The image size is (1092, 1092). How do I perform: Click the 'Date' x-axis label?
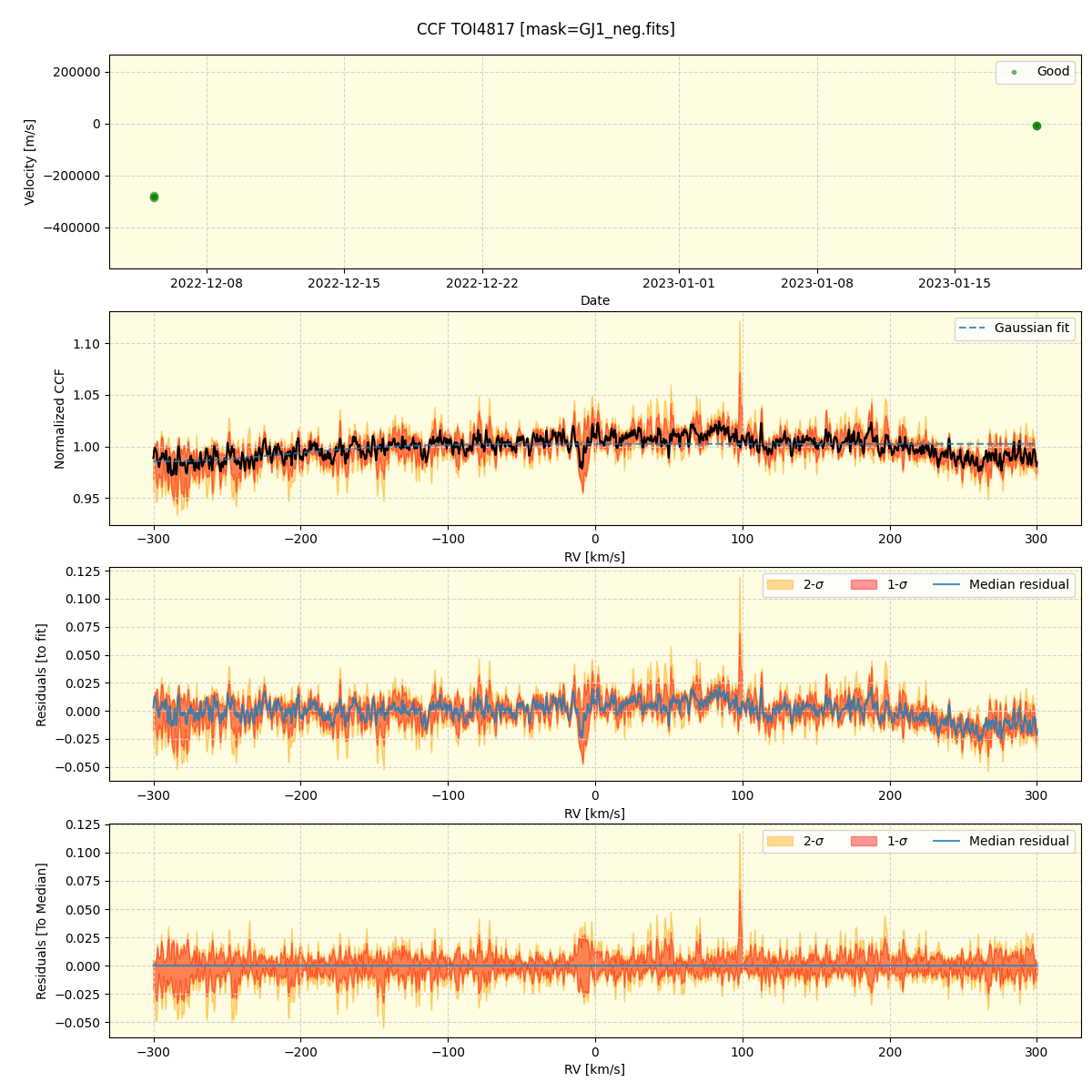(x=595, y=300)
